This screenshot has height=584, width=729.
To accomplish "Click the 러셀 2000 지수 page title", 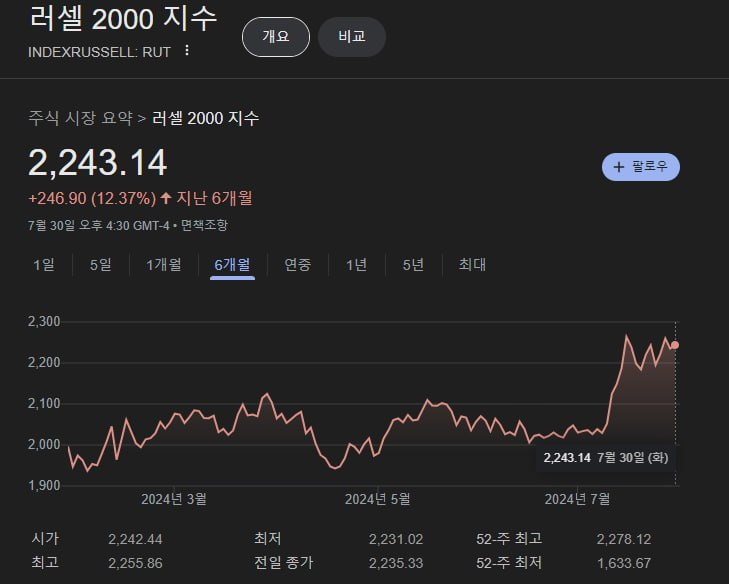I will coord(123,19).
